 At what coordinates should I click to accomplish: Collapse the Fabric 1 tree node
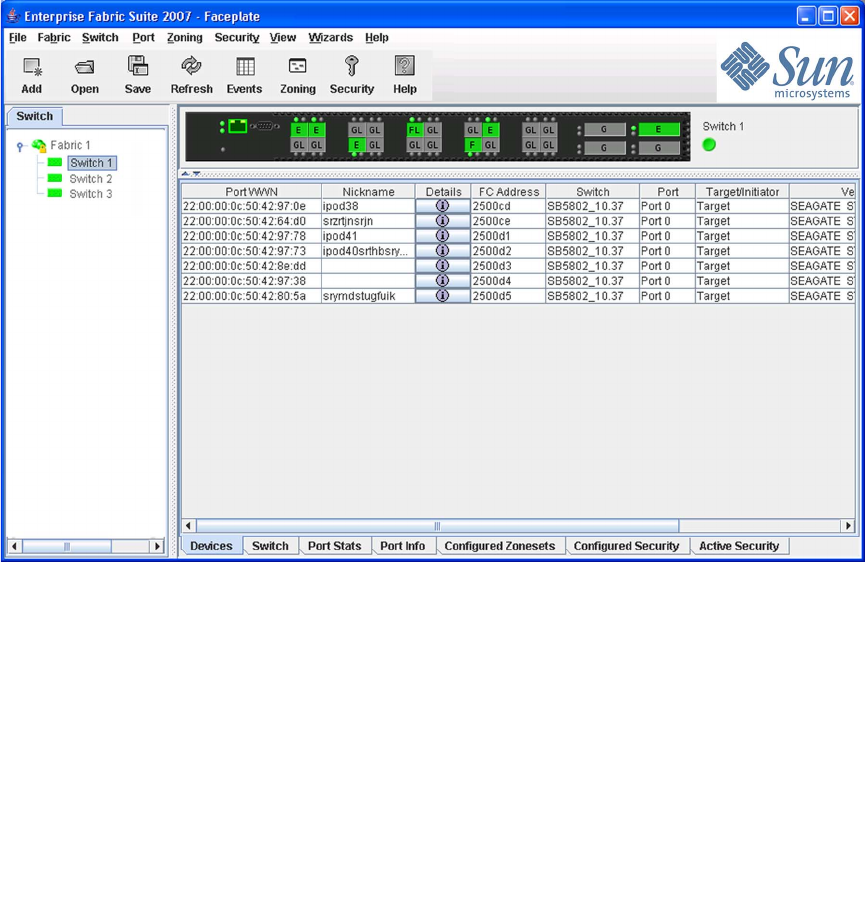tap(20, 146)
